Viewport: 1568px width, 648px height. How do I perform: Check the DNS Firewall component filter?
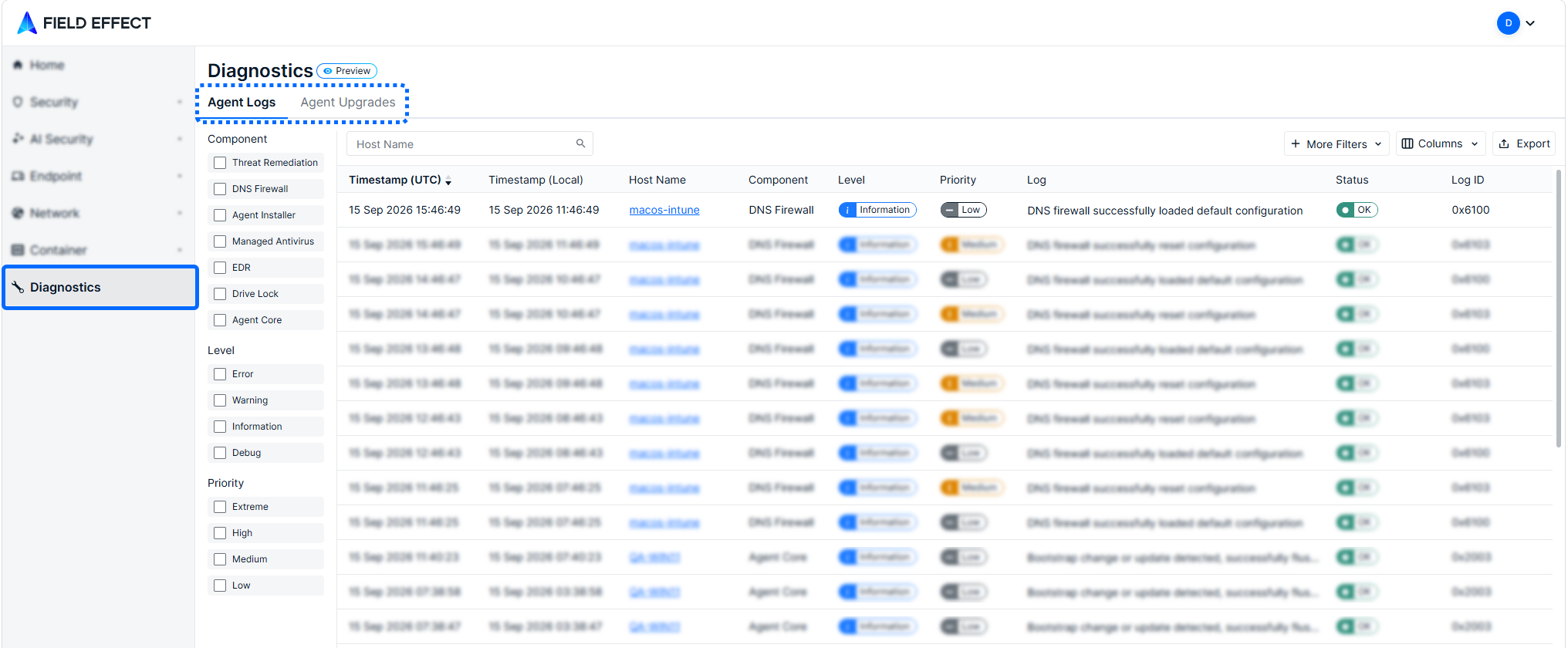click(220, 189)
